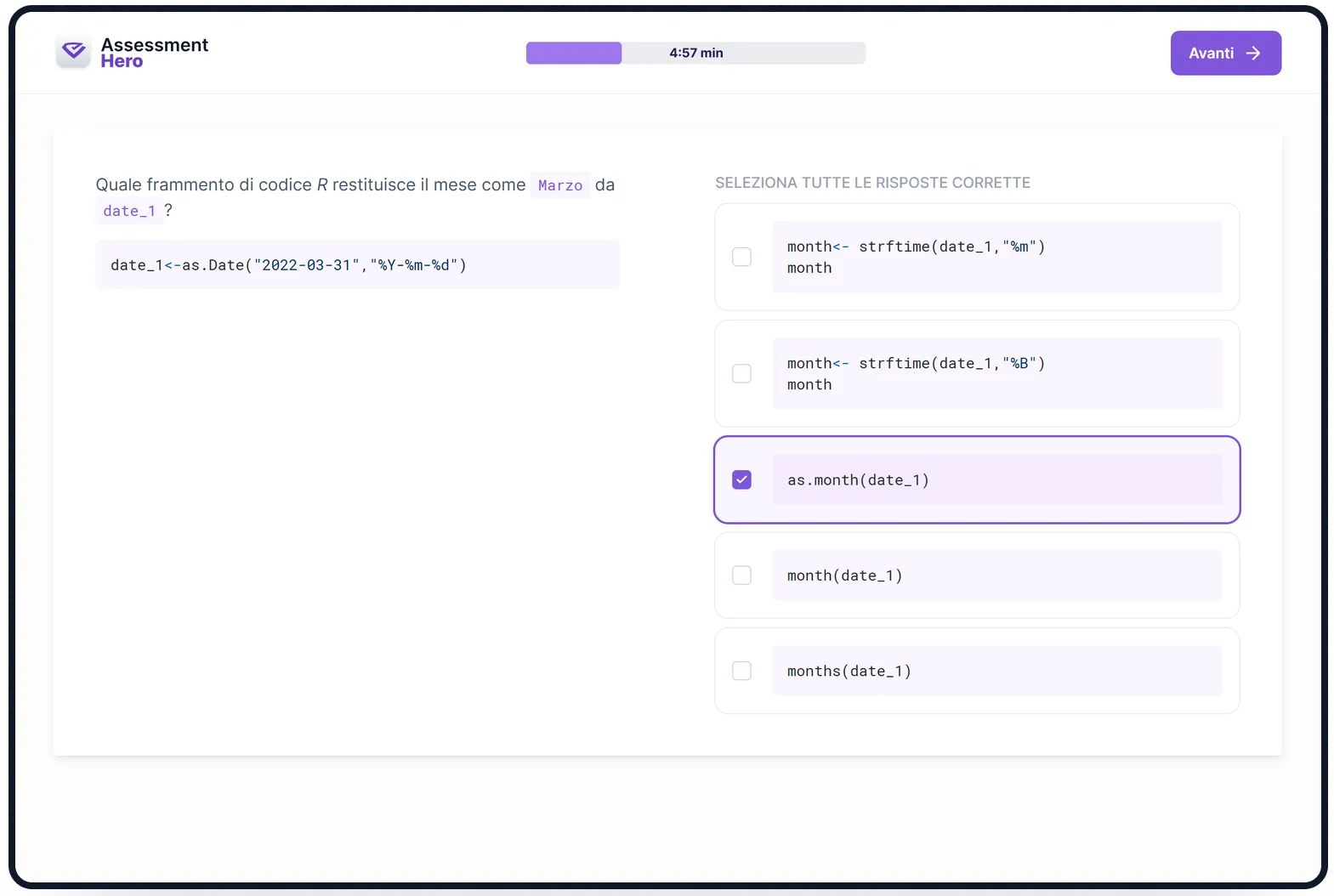Screen dimensions: 1334x896
Task: Check the month(date_1) answer checkbox
Action: (x=741, y=576)
